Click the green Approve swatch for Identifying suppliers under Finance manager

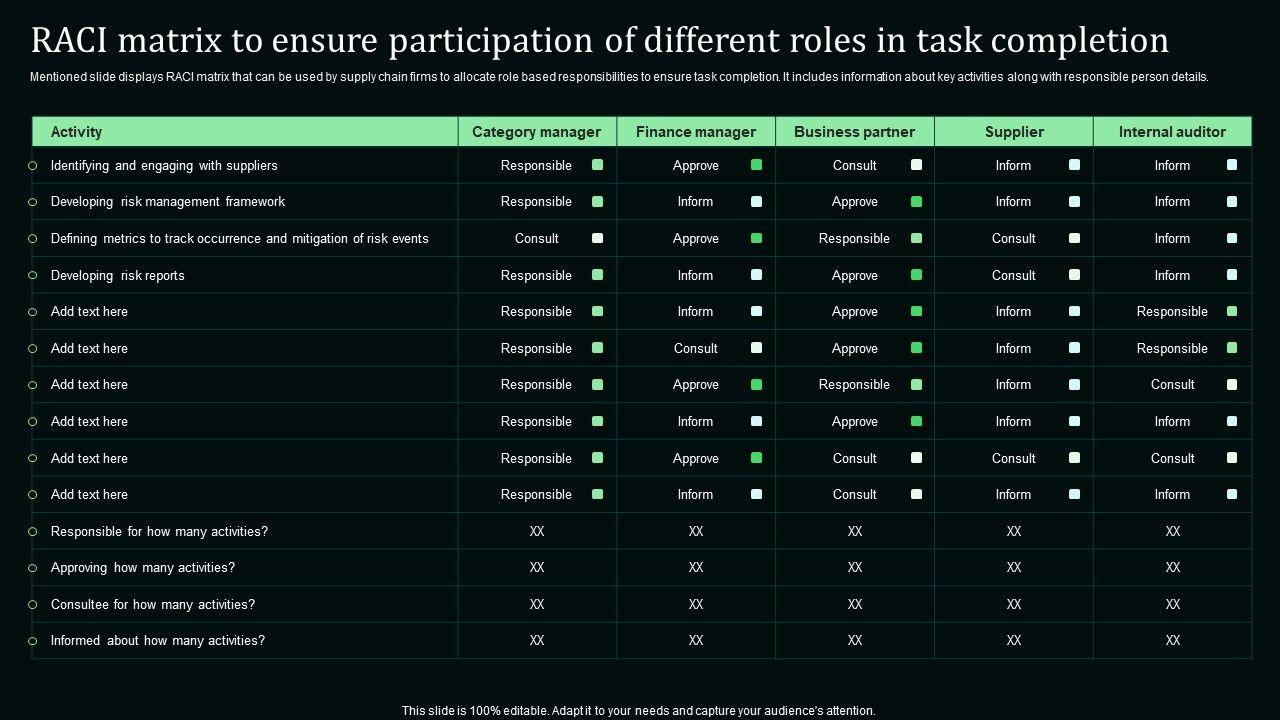pyautogui.click(x=757, y=165)
